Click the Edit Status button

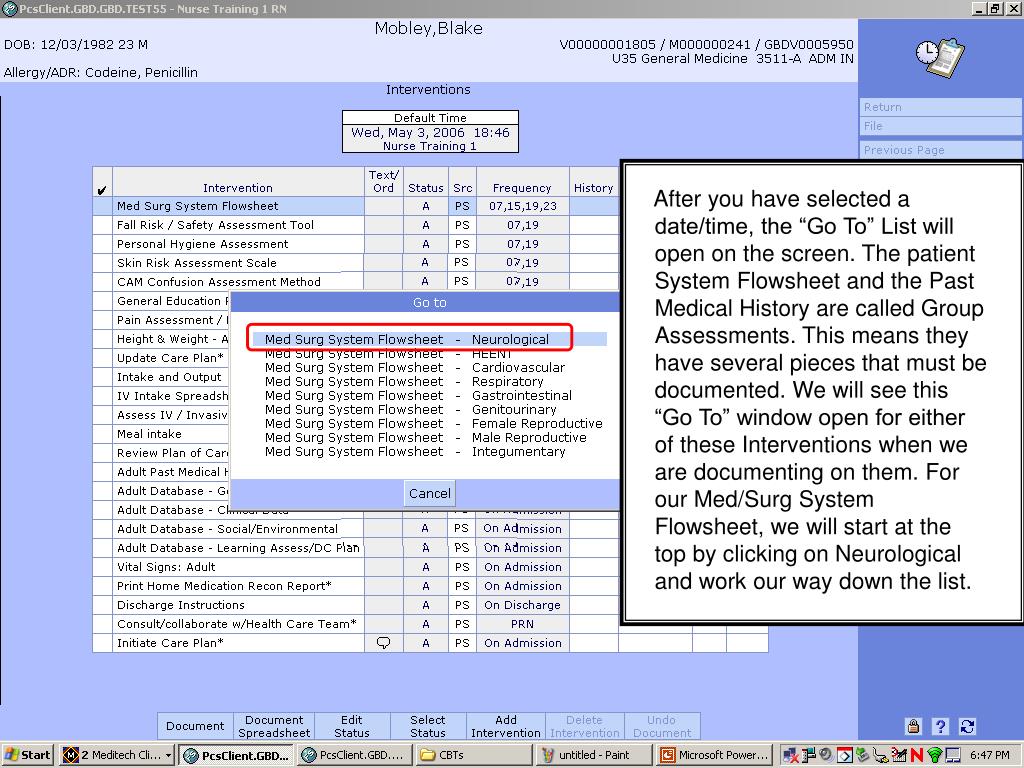[x=352, y=726]
